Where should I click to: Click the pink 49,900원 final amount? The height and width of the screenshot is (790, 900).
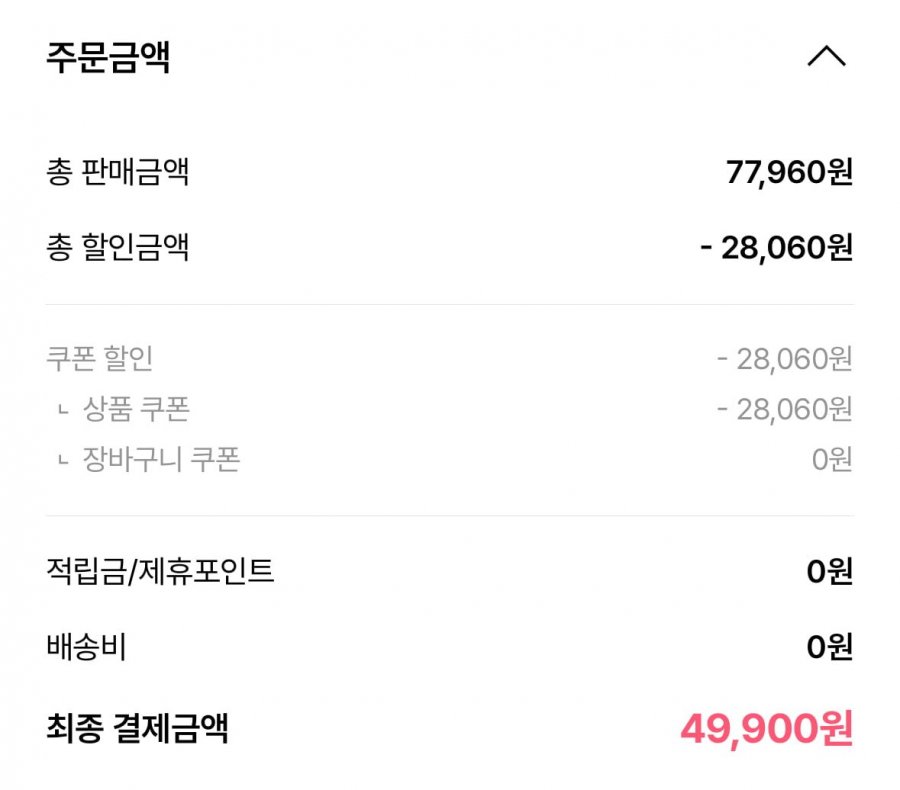coord(767,729)
